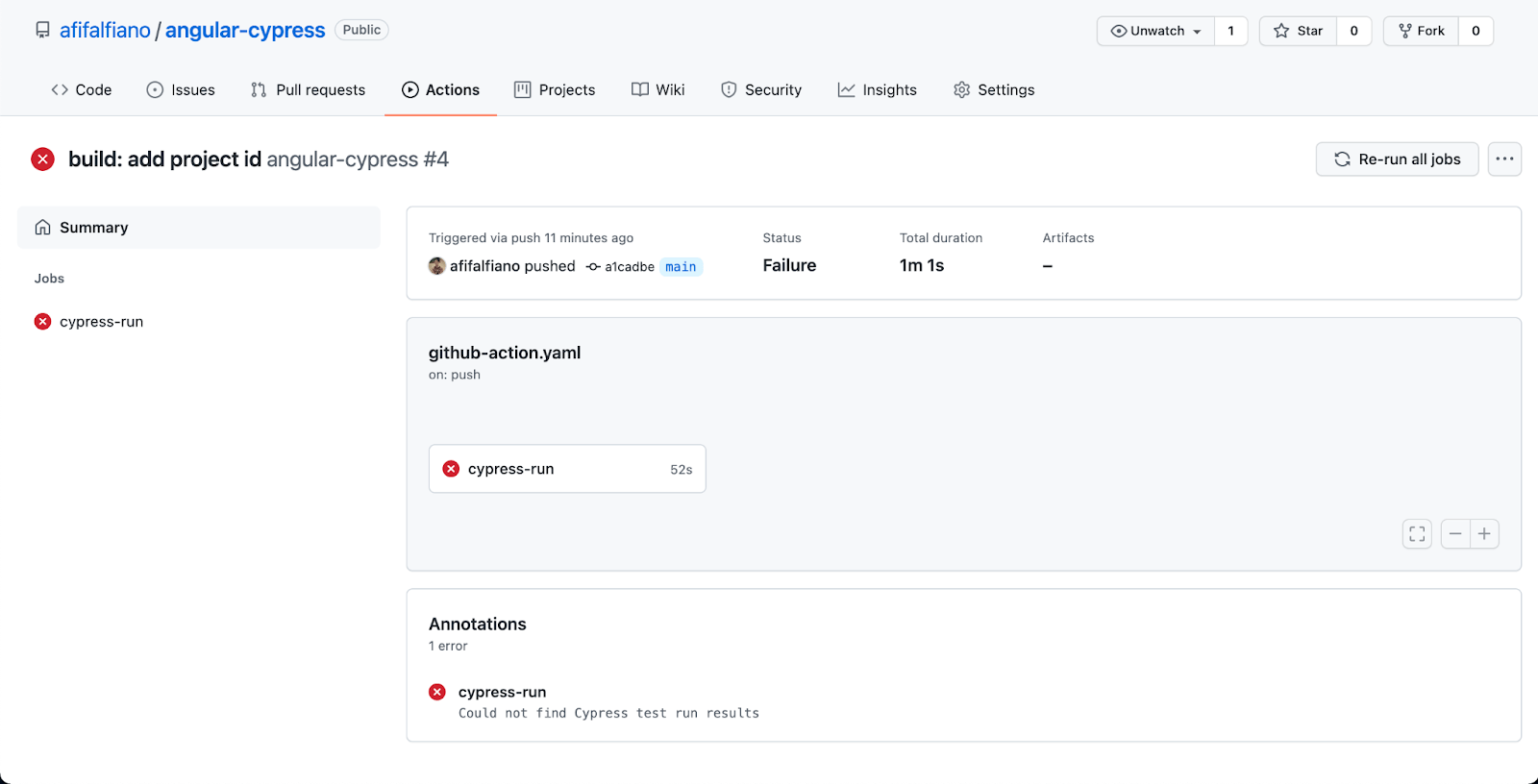Select Summary in the sidebar
Viewport: 1538px width, 784px height.
(199, 228)
